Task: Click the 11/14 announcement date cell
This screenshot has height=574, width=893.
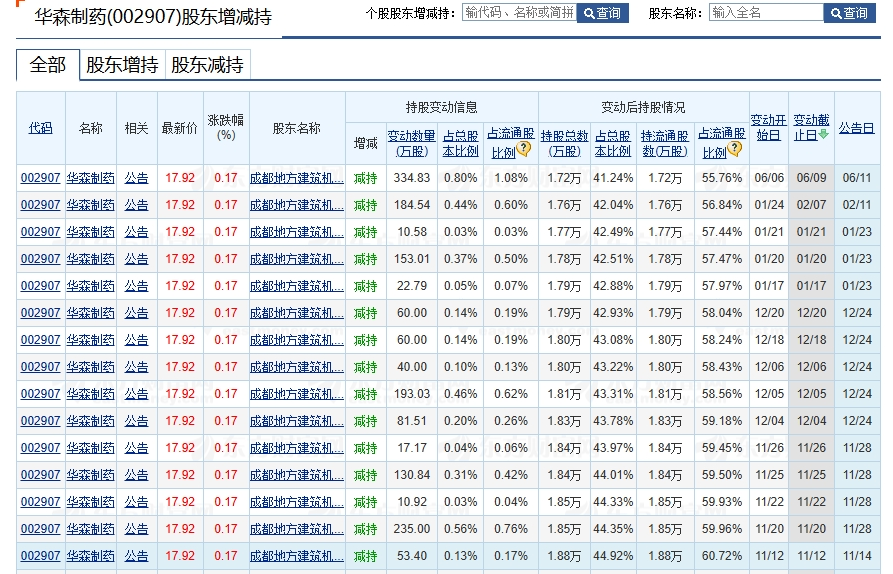Action: tap(857, 555)
